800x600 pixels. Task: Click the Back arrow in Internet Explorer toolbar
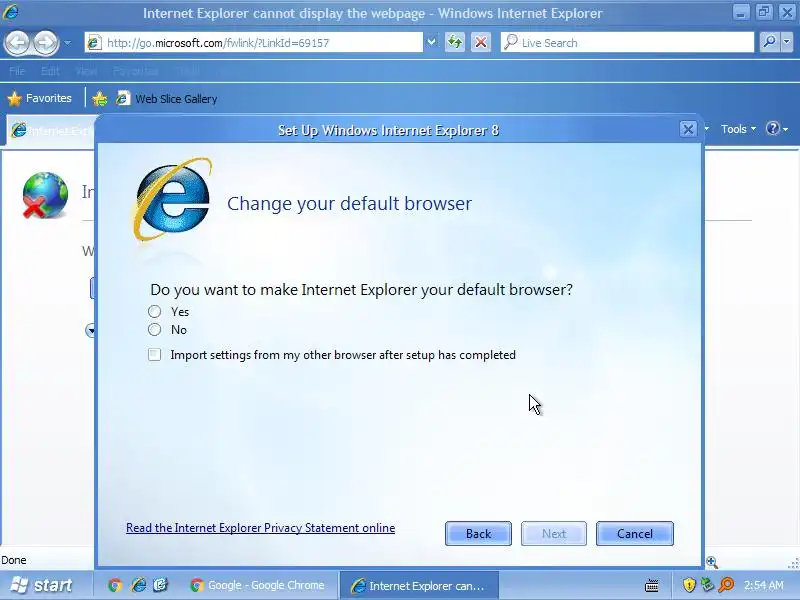[18, 42]
